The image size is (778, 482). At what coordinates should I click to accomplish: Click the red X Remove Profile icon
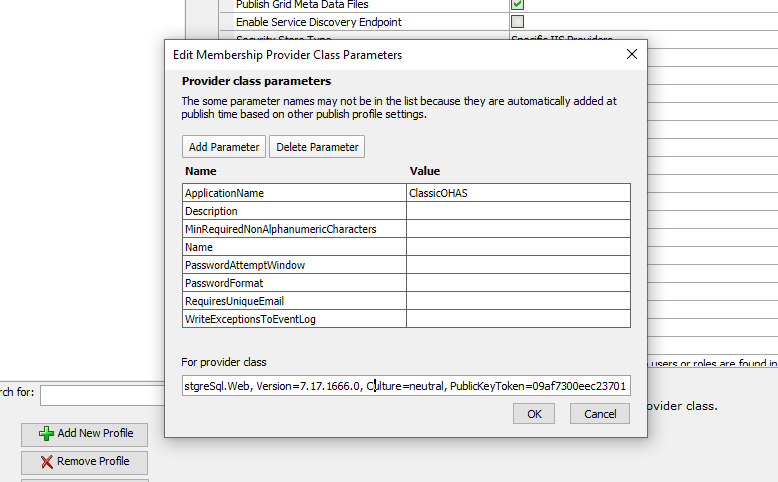click(x=47, y=462)
